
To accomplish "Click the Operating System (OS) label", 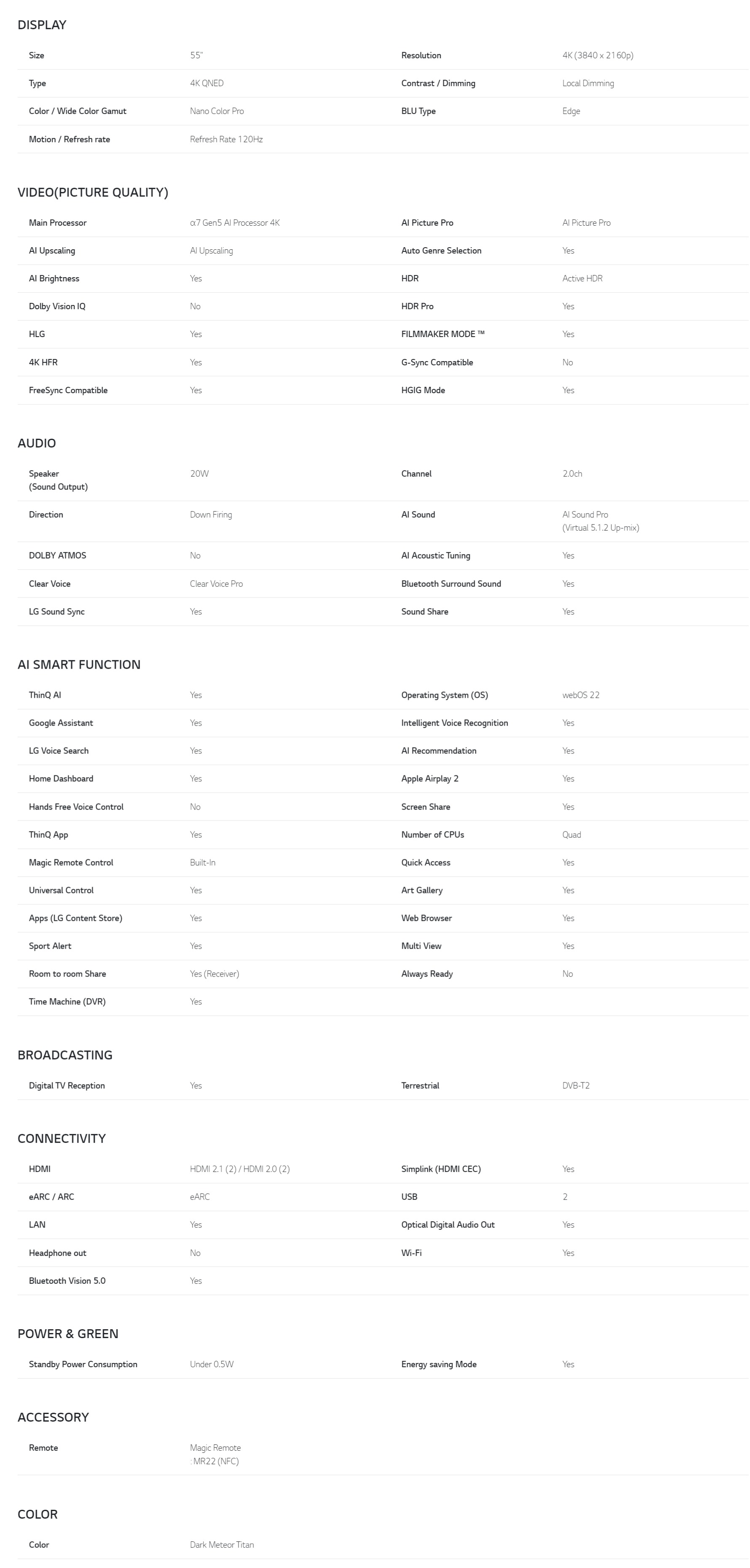I will [x=445, y=695].
